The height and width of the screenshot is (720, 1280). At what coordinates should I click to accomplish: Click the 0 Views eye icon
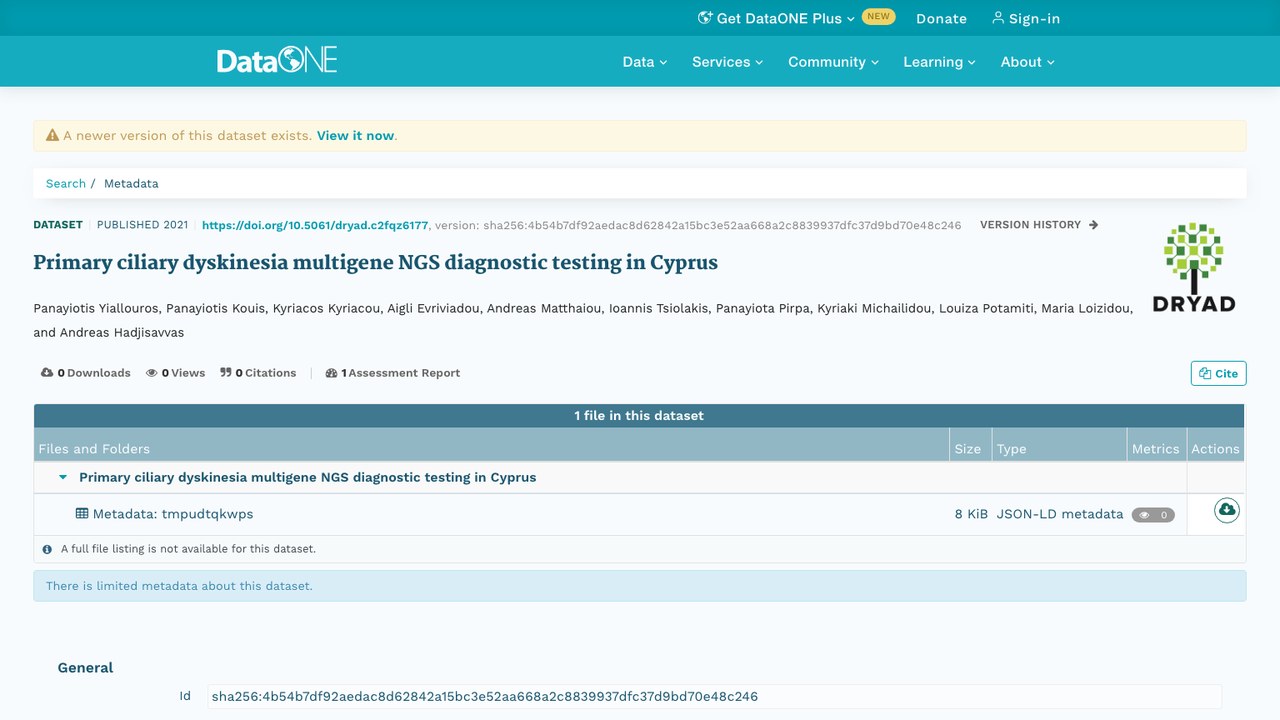pyautogui.click(x=152, y=373)
